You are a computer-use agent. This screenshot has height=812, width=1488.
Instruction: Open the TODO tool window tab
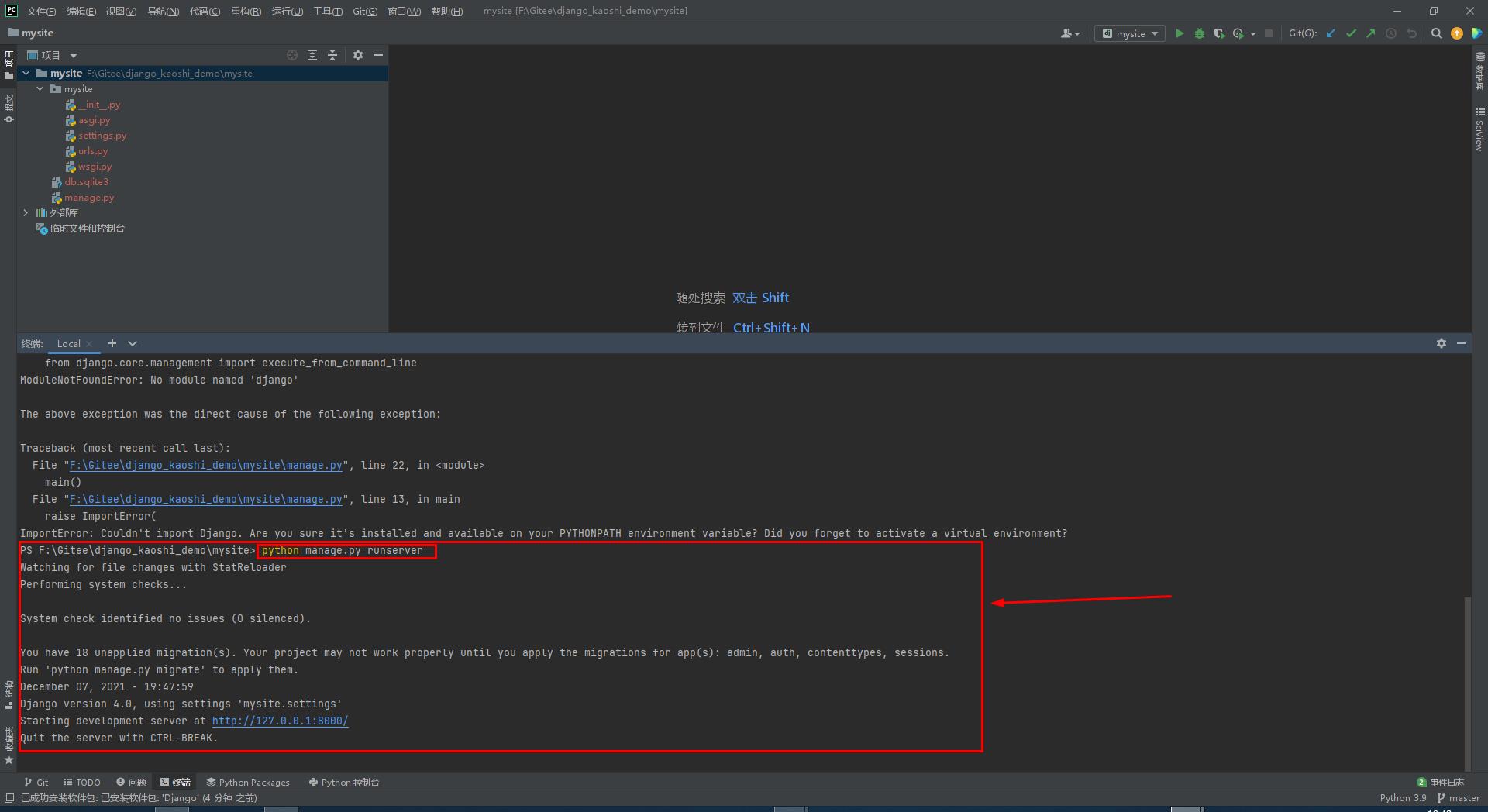82,783
